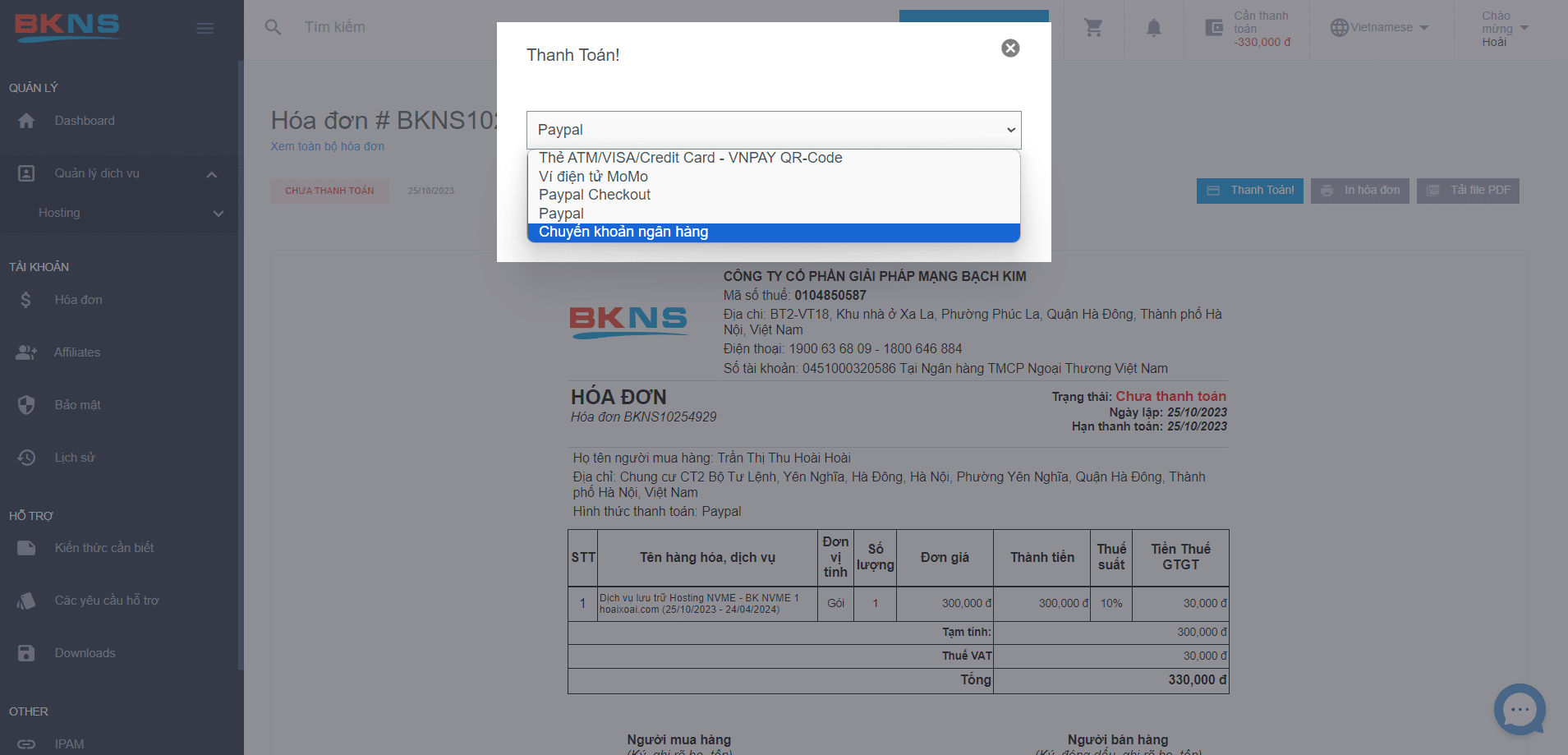Click the Downloads save icon
The height and width of the screenshot is (755, 1568).
[26, 653]
